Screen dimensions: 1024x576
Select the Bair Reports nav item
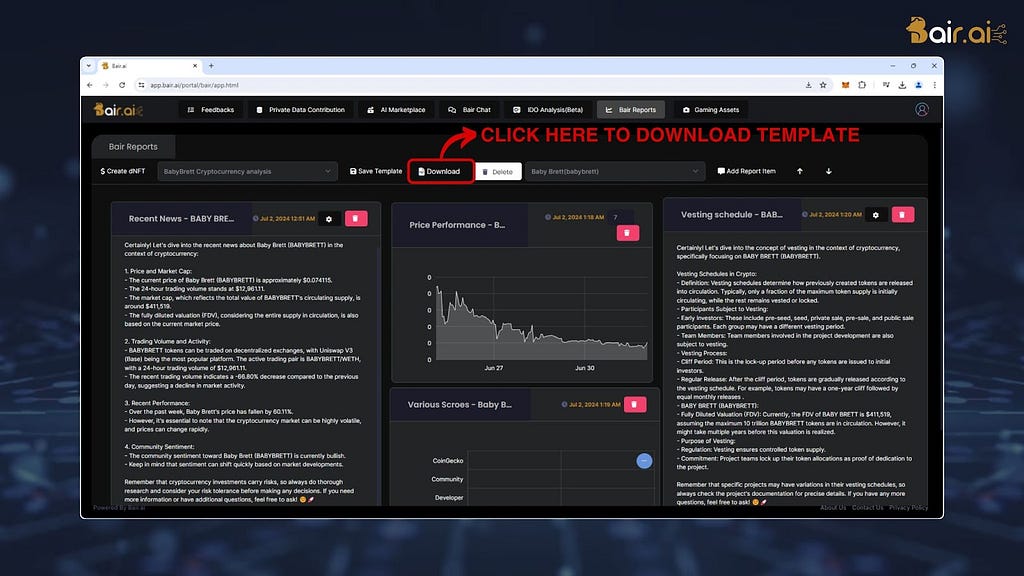click(x=631, y=110)
